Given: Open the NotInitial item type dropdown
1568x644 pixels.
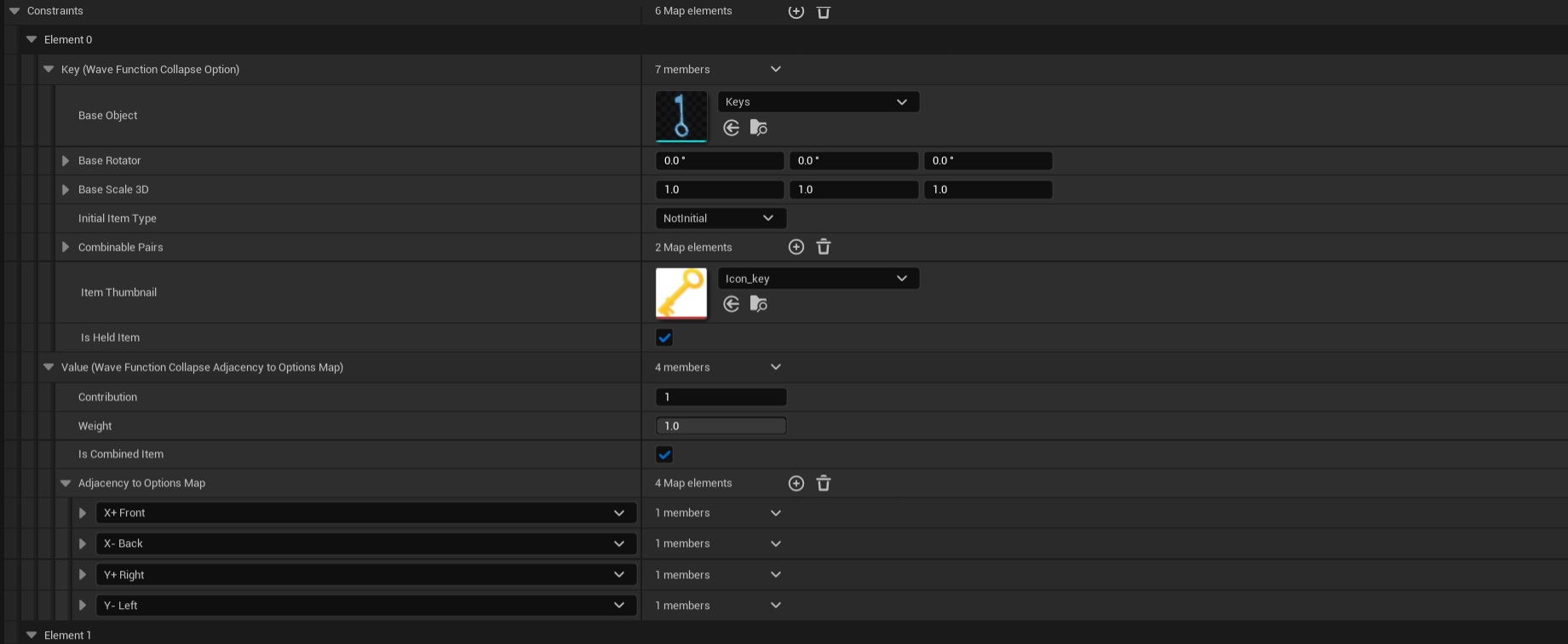Looking at the screenshot, I should coord(721,218).
